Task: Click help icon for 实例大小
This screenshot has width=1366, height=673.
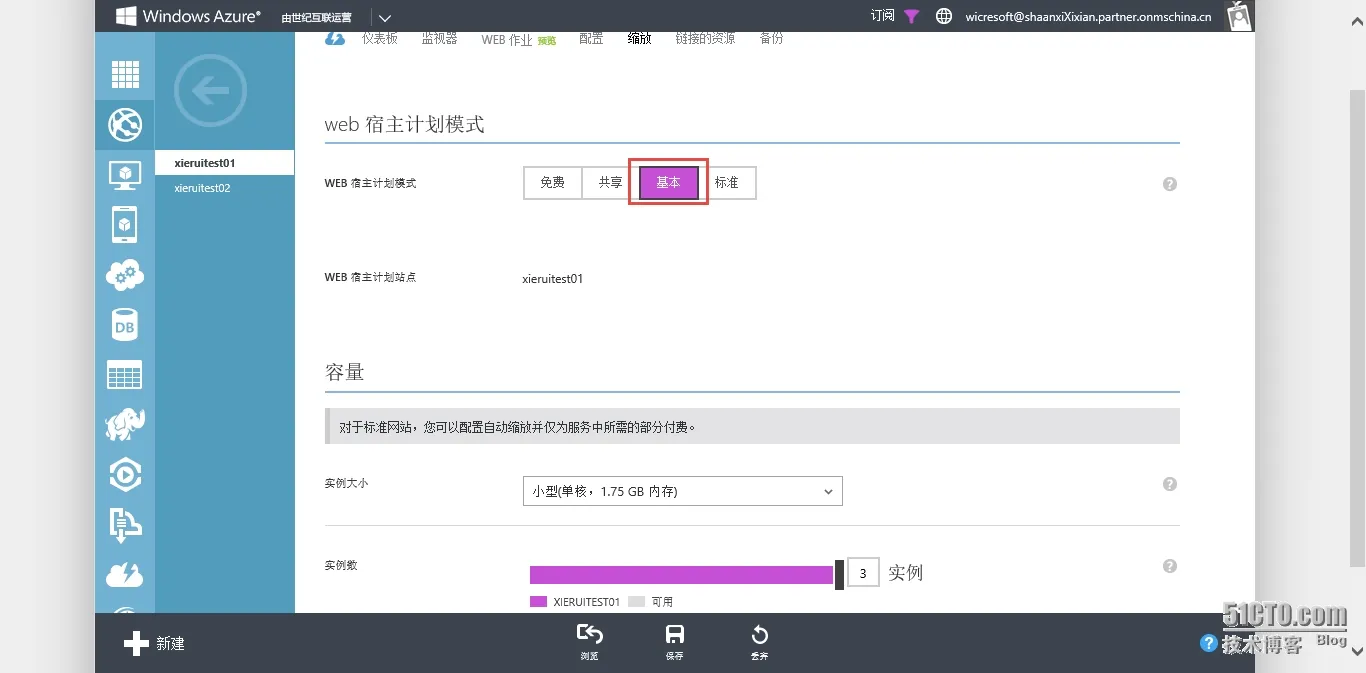Action: [1170, 484]
